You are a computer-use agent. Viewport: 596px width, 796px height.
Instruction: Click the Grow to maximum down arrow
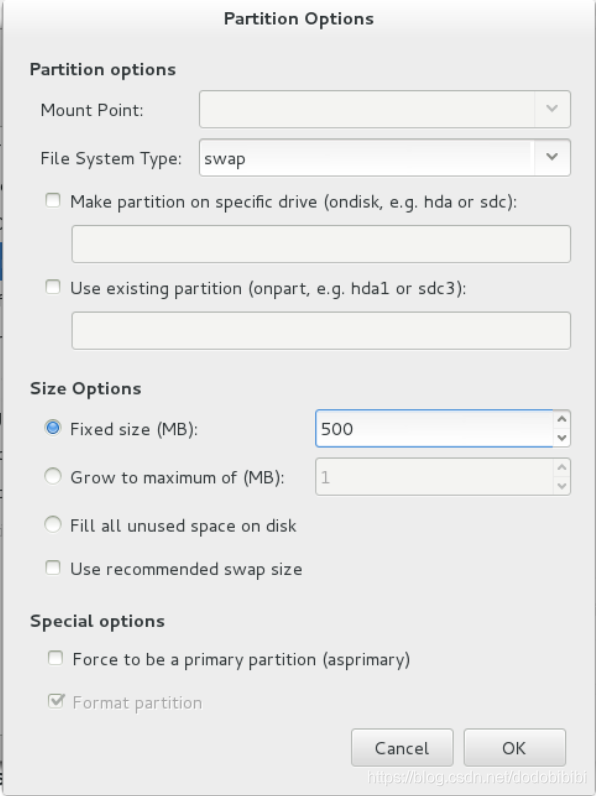561,486
